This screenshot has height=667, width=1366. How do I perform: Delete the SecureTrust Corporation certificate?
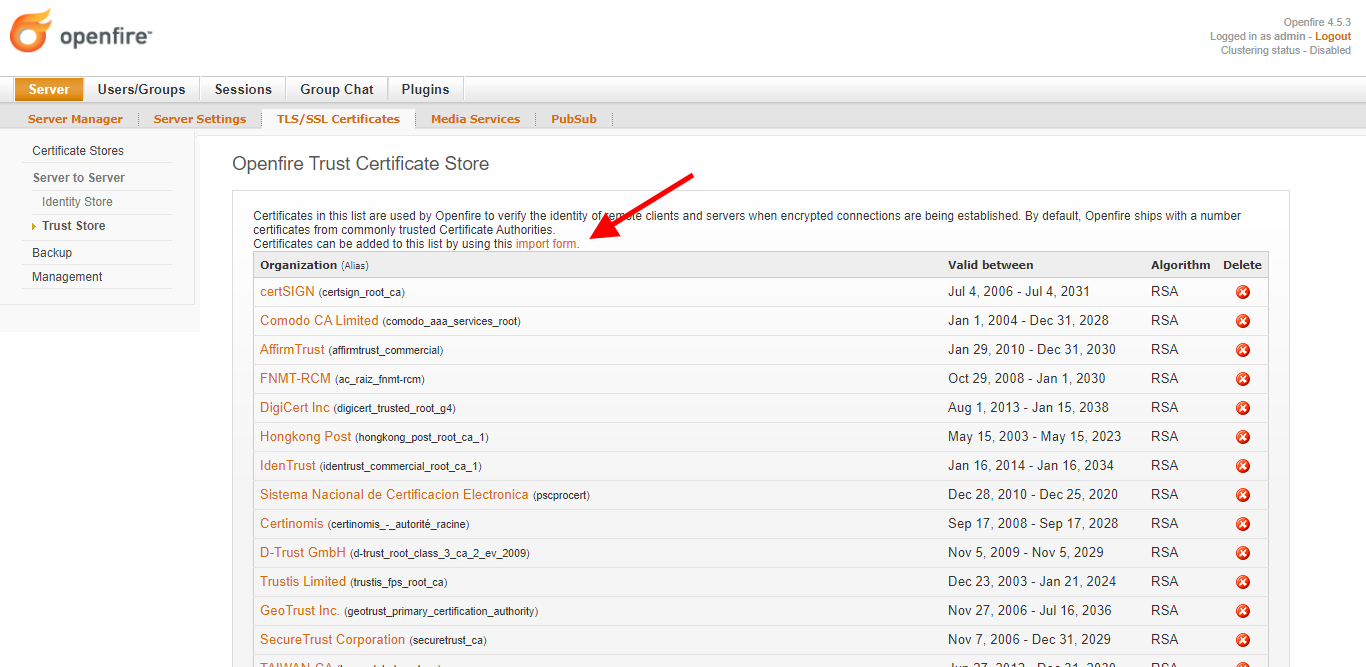pyautogui.click(x=1243, y=640)
